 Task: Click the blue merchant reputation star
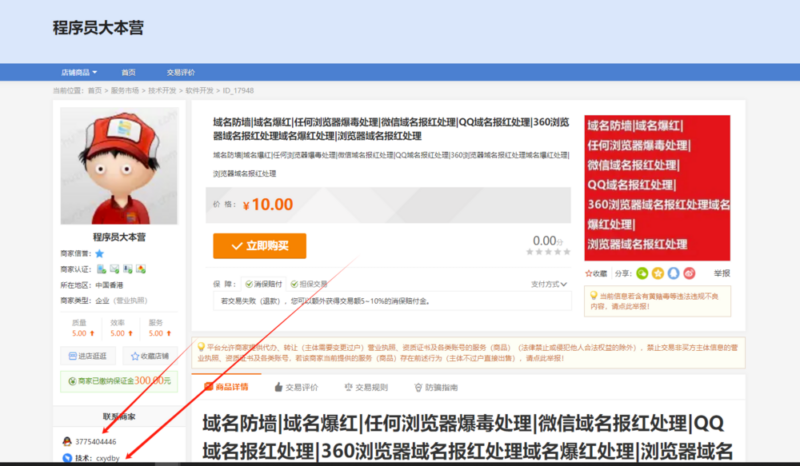pos(99,253)
